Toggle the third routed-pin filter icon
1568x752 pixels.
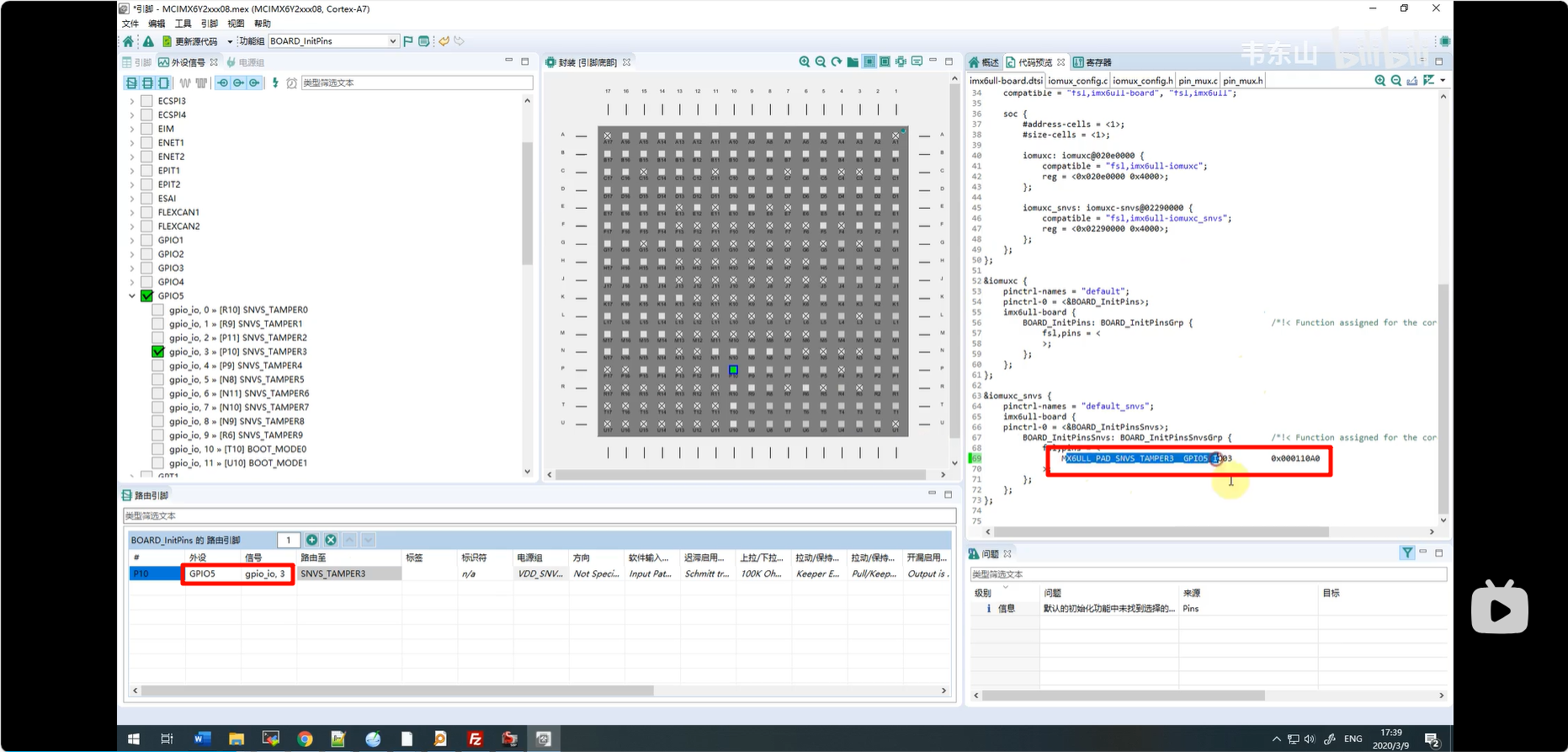tap(254, 83)
